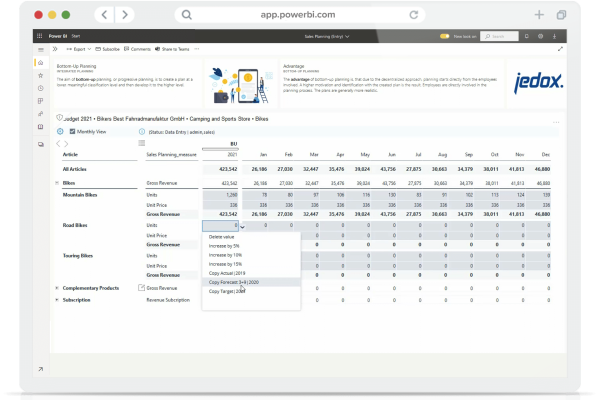This screenshot has height=400, width=600.
Task: Click the All Articles row label
Action: click(75, 169)
